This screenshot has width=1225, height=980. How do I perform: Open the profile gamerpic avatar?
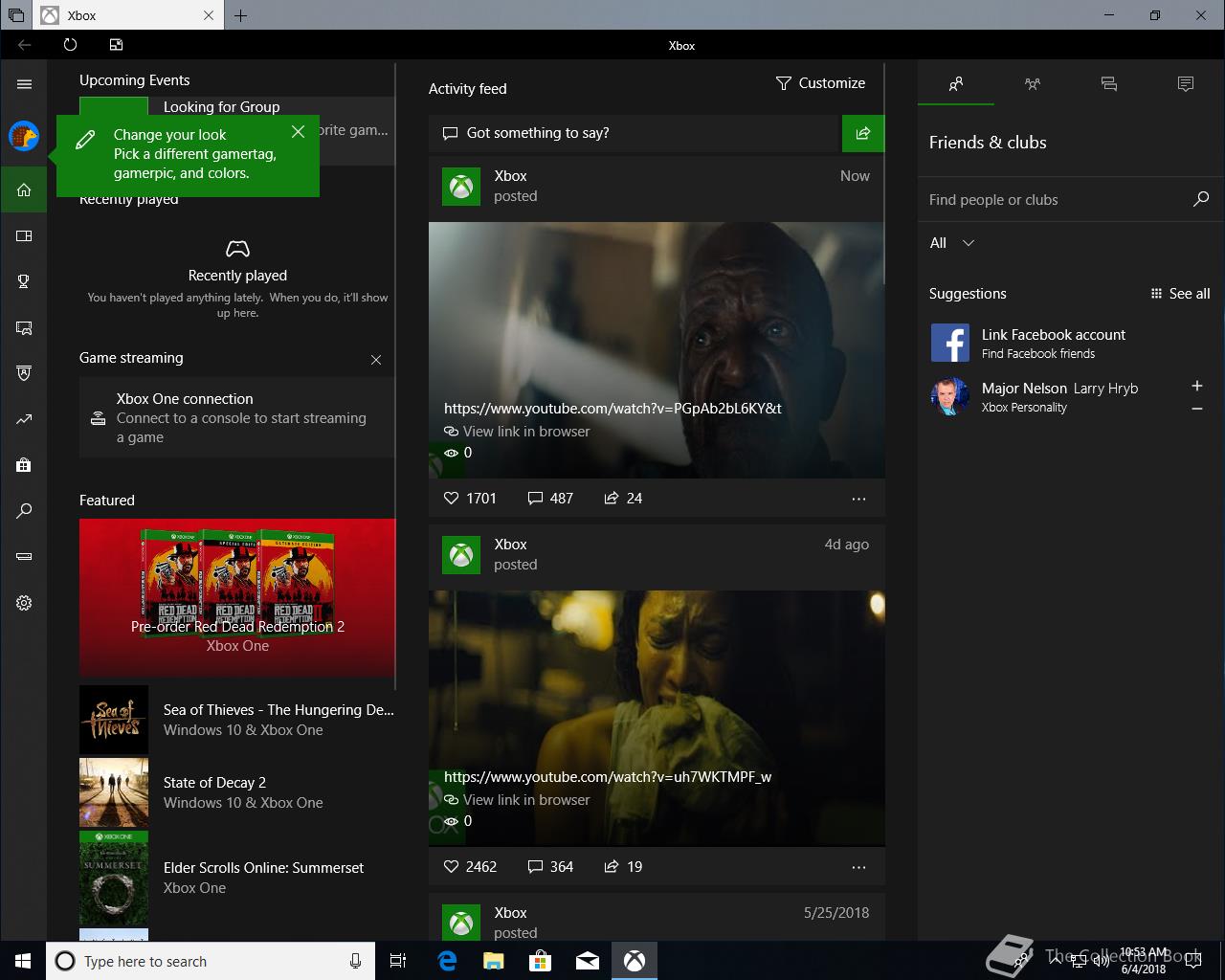point(24,136)
